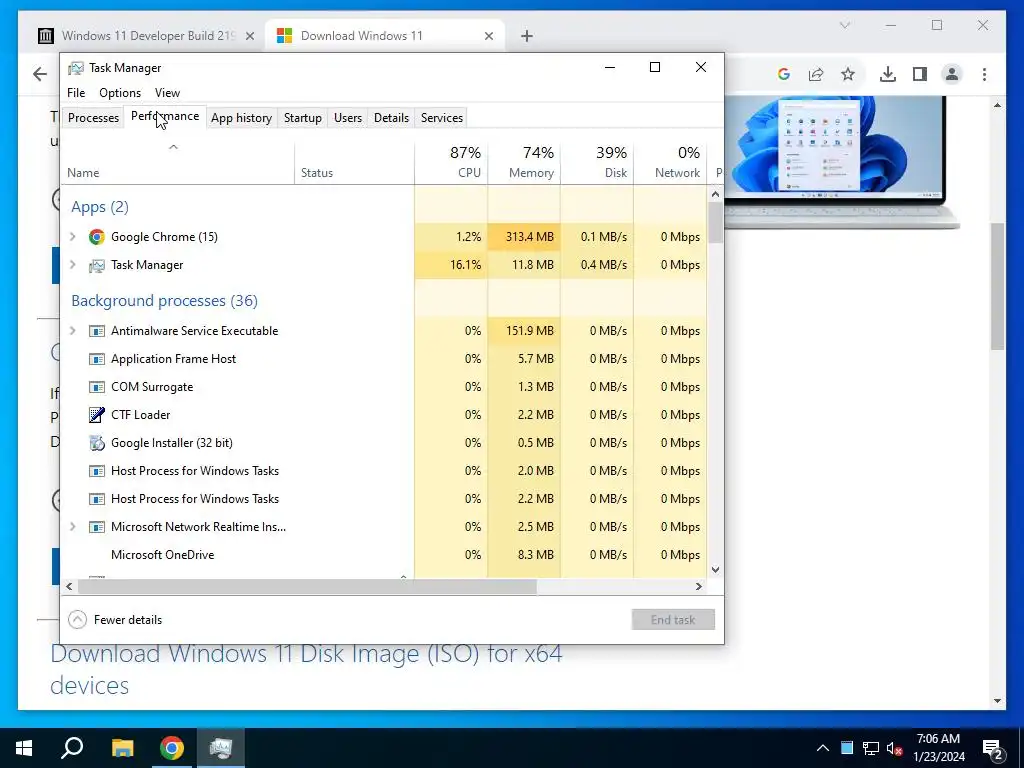Viewport: 1024px width, 768px height.
Task: Sort processes by Disk column header
Action: pos(598,161)
